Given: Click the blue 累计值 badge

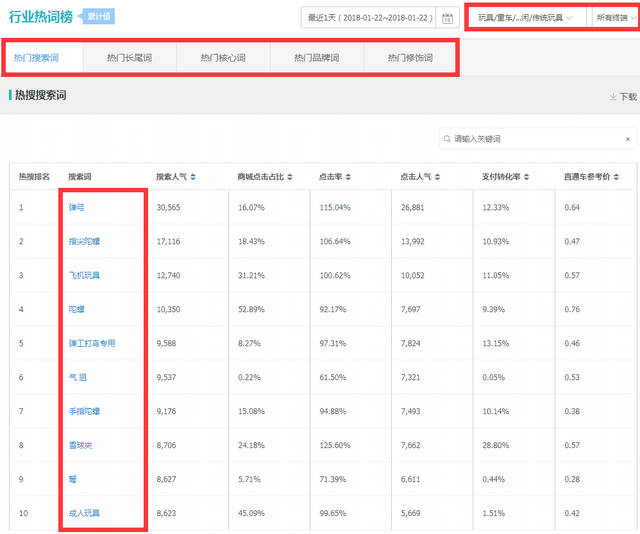Looking at the screenshot, I should click(98, 16).
